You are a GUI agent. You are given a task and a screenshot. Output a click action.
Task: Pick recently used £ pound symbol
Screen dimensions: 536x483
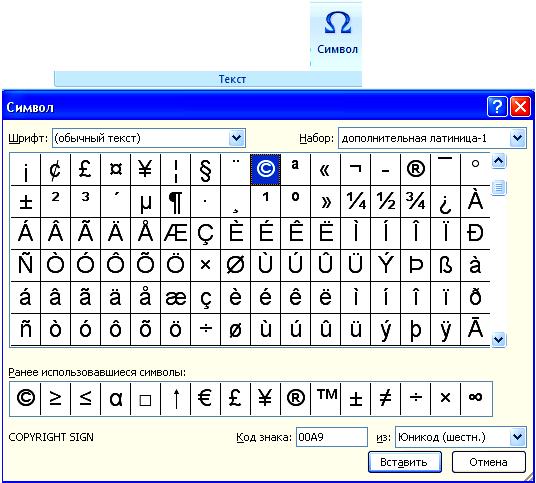[x=236, y=399]
